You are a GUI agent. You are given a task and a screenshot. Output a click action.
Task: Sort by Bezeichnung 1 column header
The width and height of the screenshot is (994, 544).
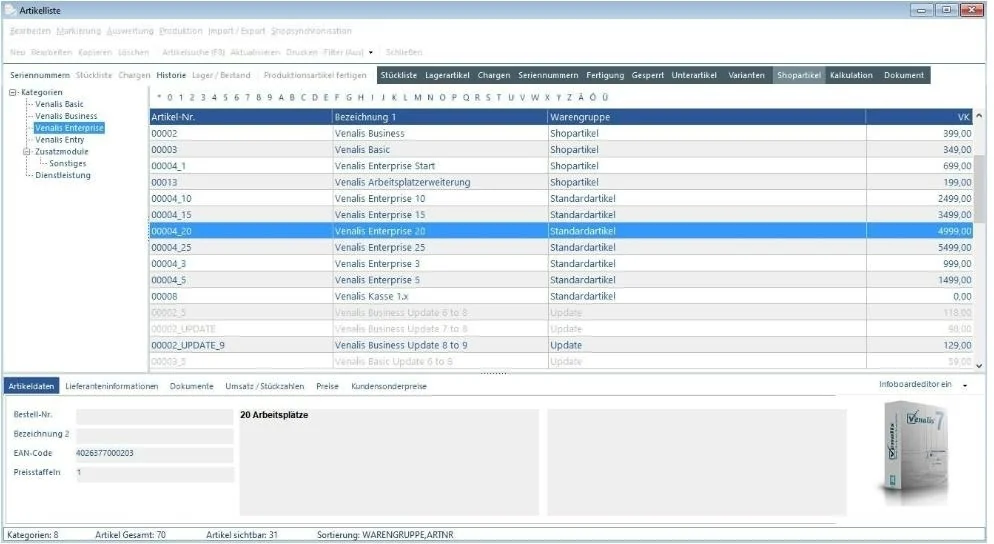(x=440, y=117)
